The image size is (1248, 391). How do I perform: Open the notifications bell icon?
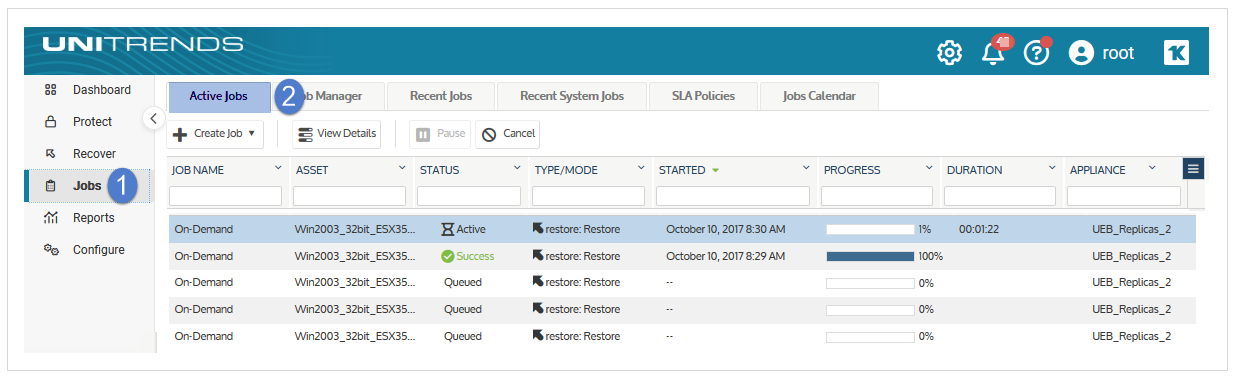tap(994, 53)
